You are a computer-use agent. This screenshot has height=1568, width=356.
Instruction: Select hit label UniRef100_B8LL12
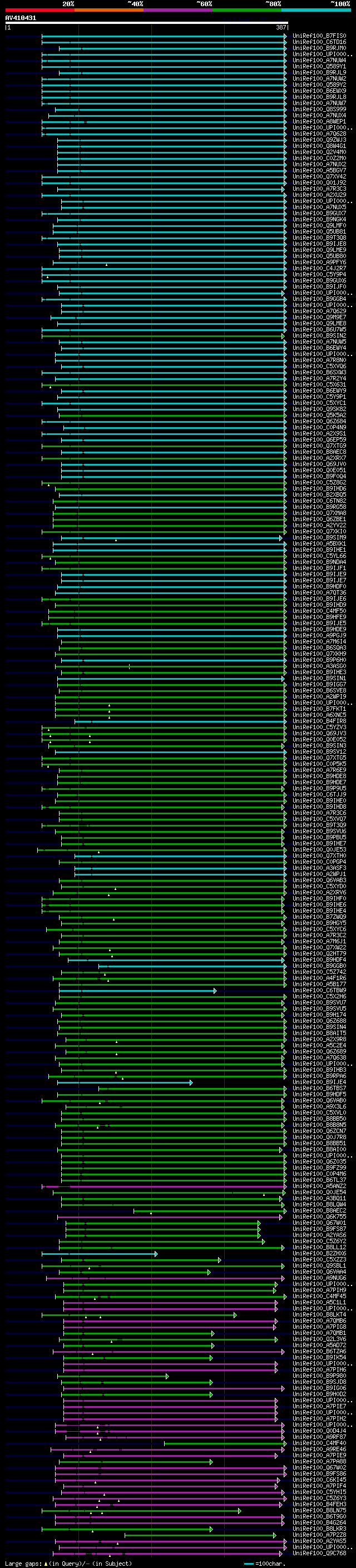tap(319, 1247)
